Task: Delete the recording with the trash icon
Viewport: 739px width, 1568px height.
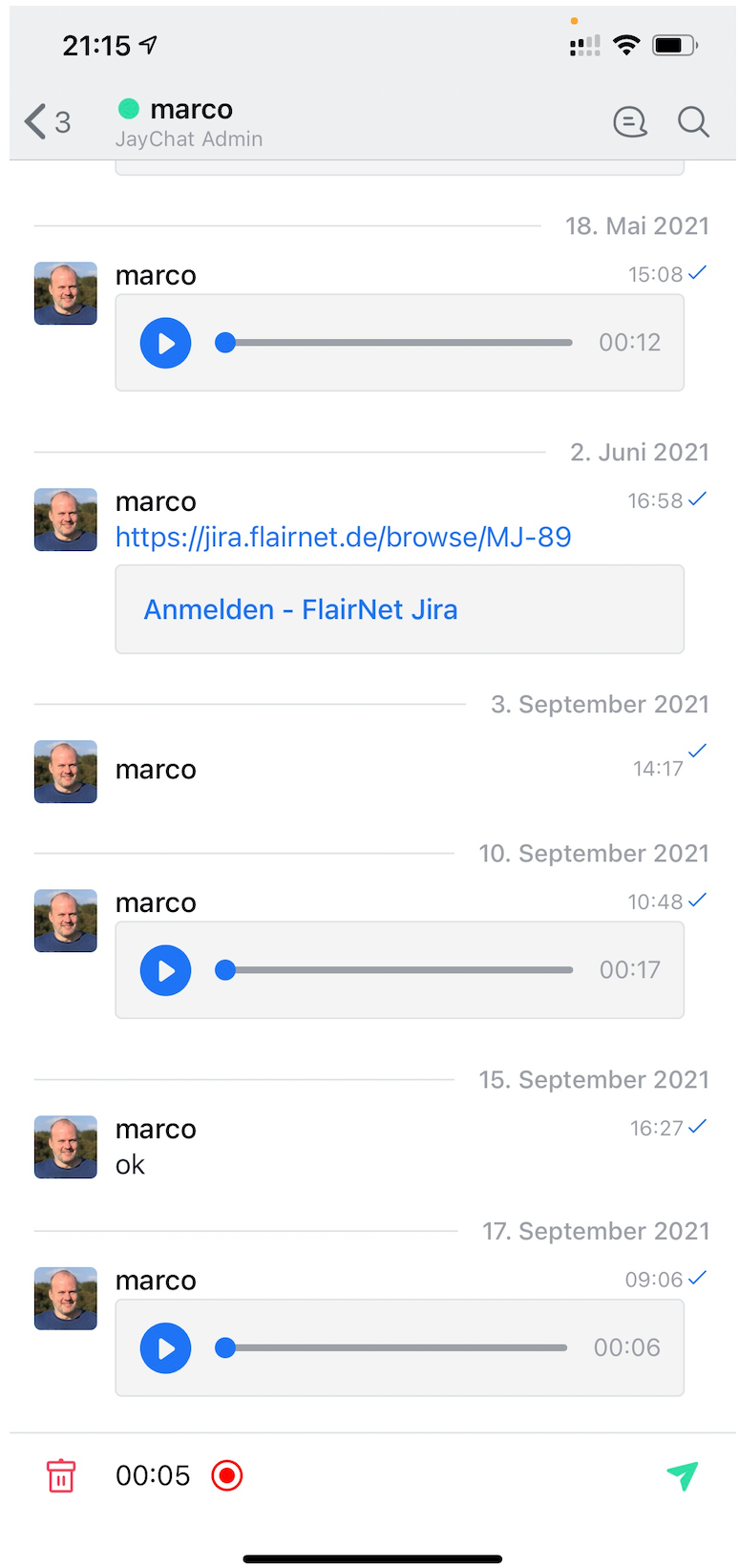Action: click(61, 1475)
